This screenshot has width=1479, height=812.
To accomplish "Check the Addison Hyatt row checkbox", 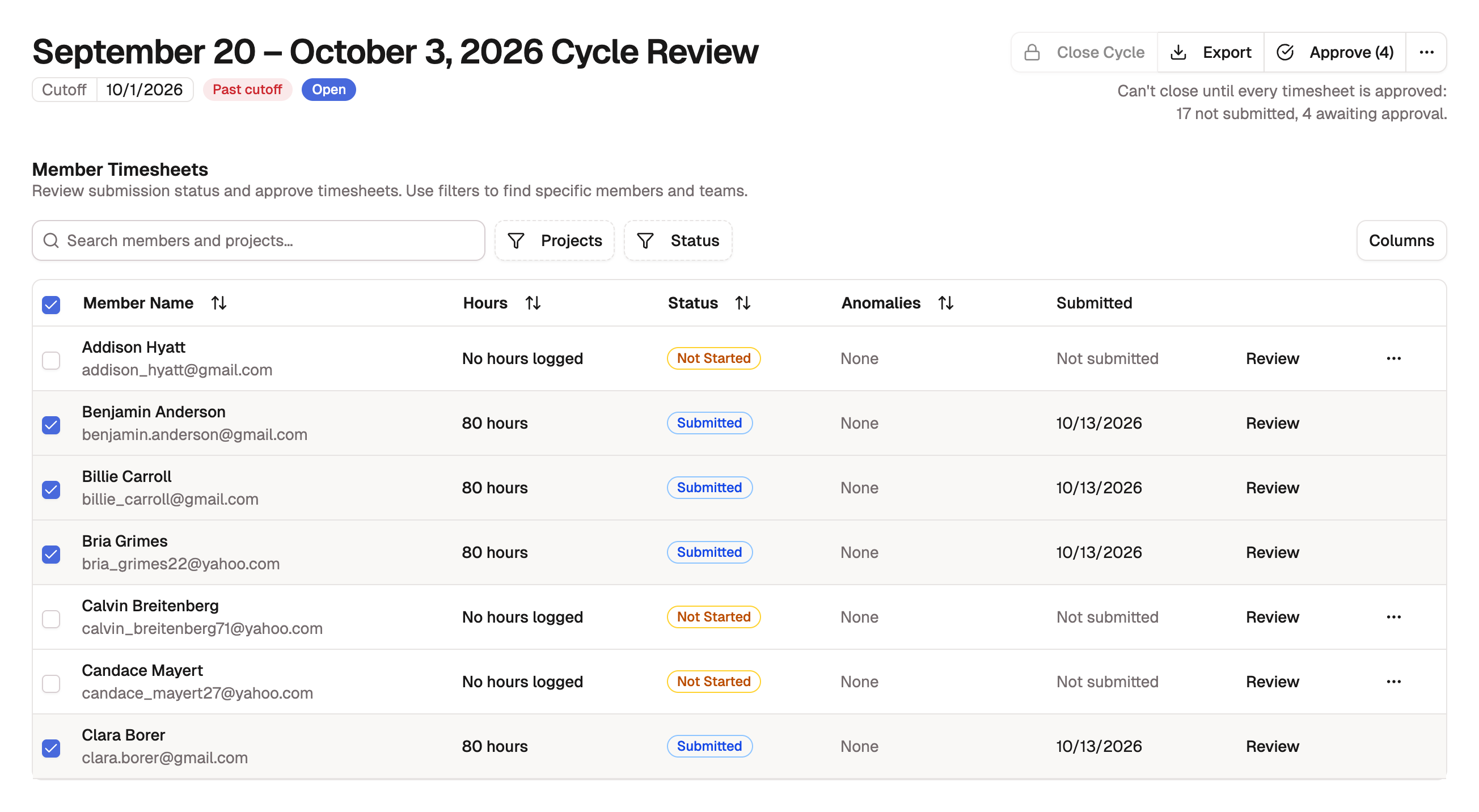I will tap(51, 361).
